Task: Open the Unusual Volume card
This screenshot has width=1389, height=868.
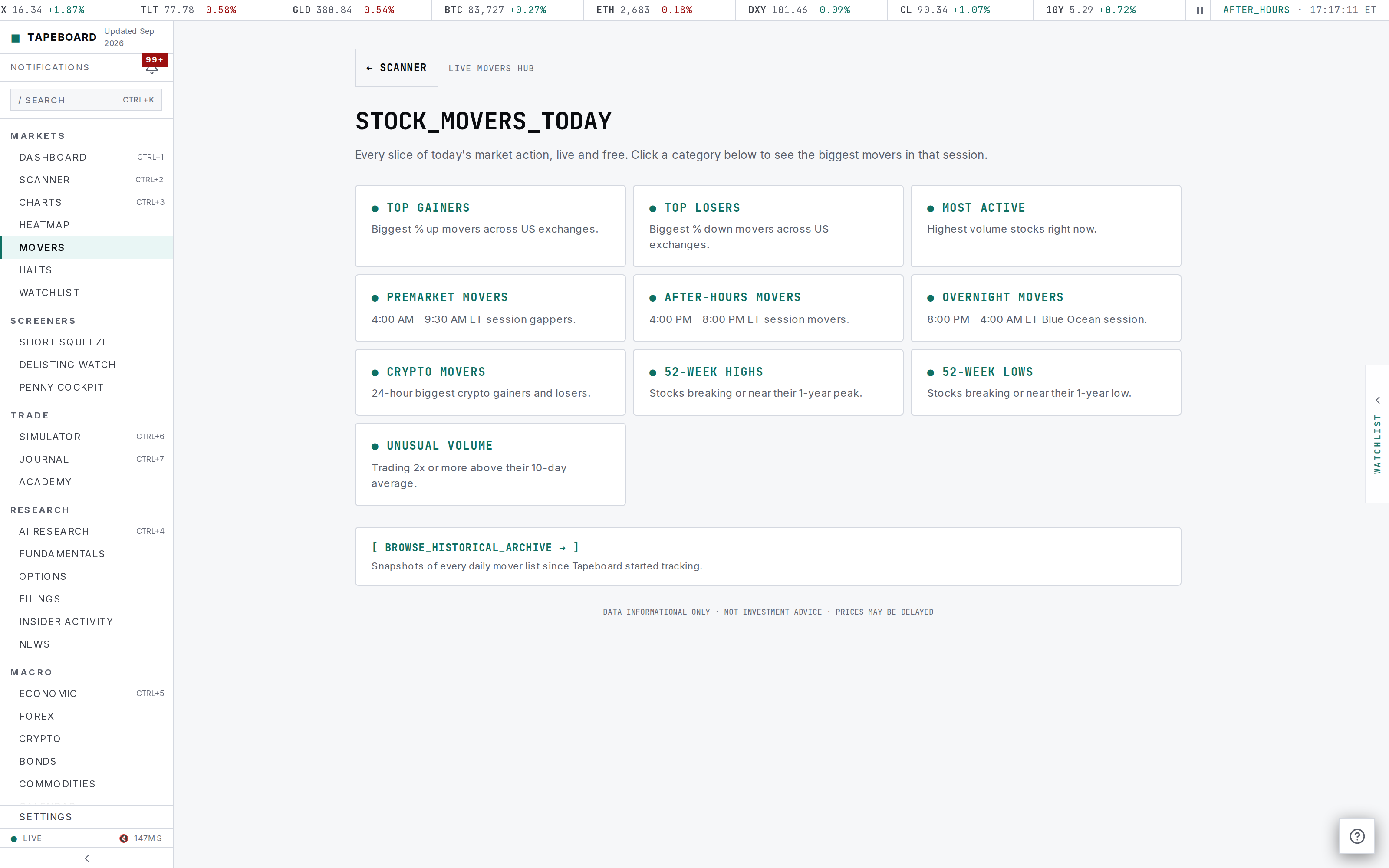Action: [490, 464]
